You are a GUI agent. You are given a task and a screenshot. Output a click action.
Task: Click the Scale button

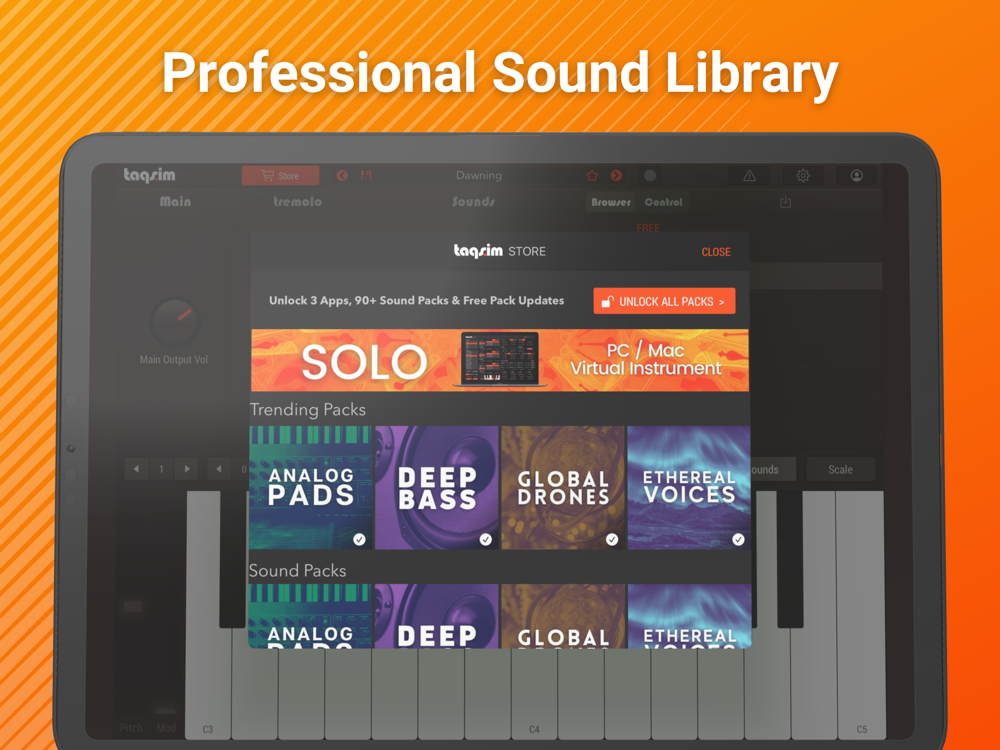(x=841, y=469)
